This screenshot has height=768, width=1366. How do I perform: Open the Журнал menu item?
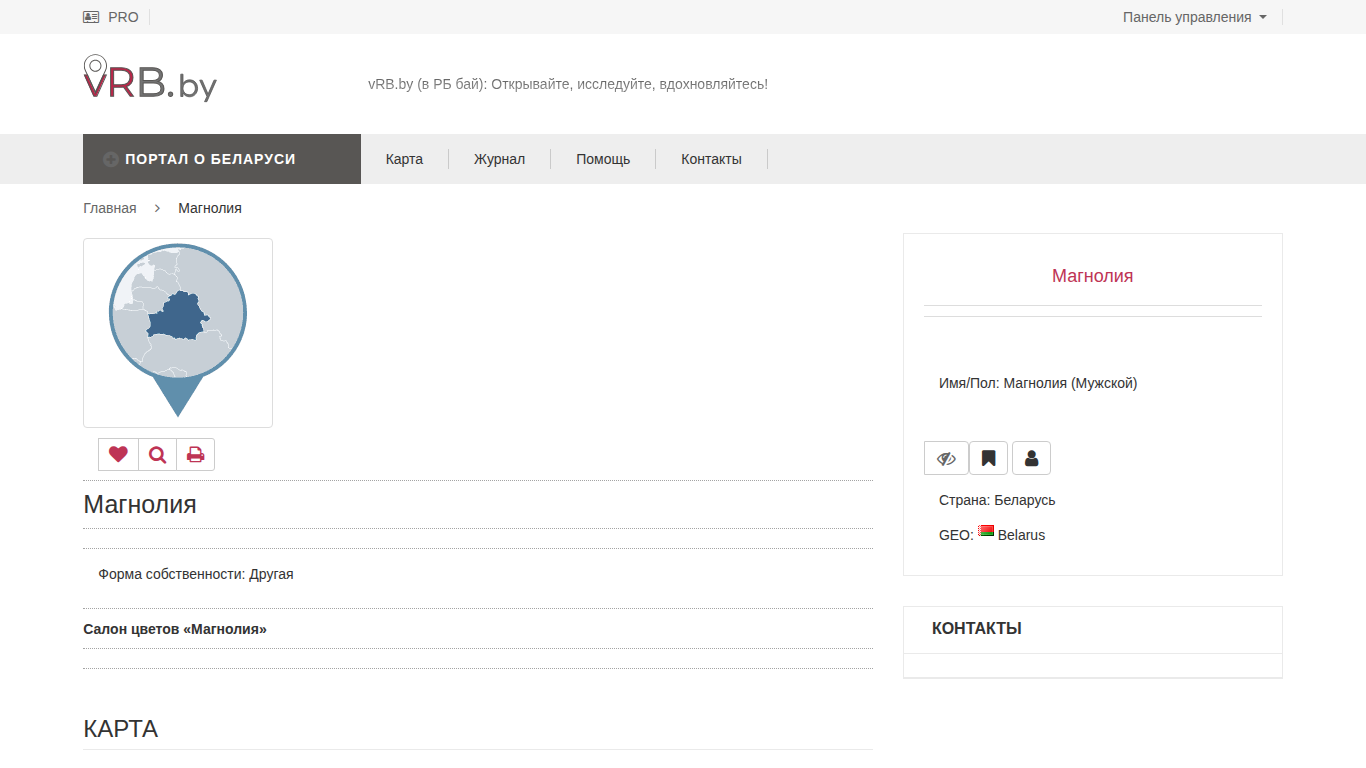click(499, 159)
